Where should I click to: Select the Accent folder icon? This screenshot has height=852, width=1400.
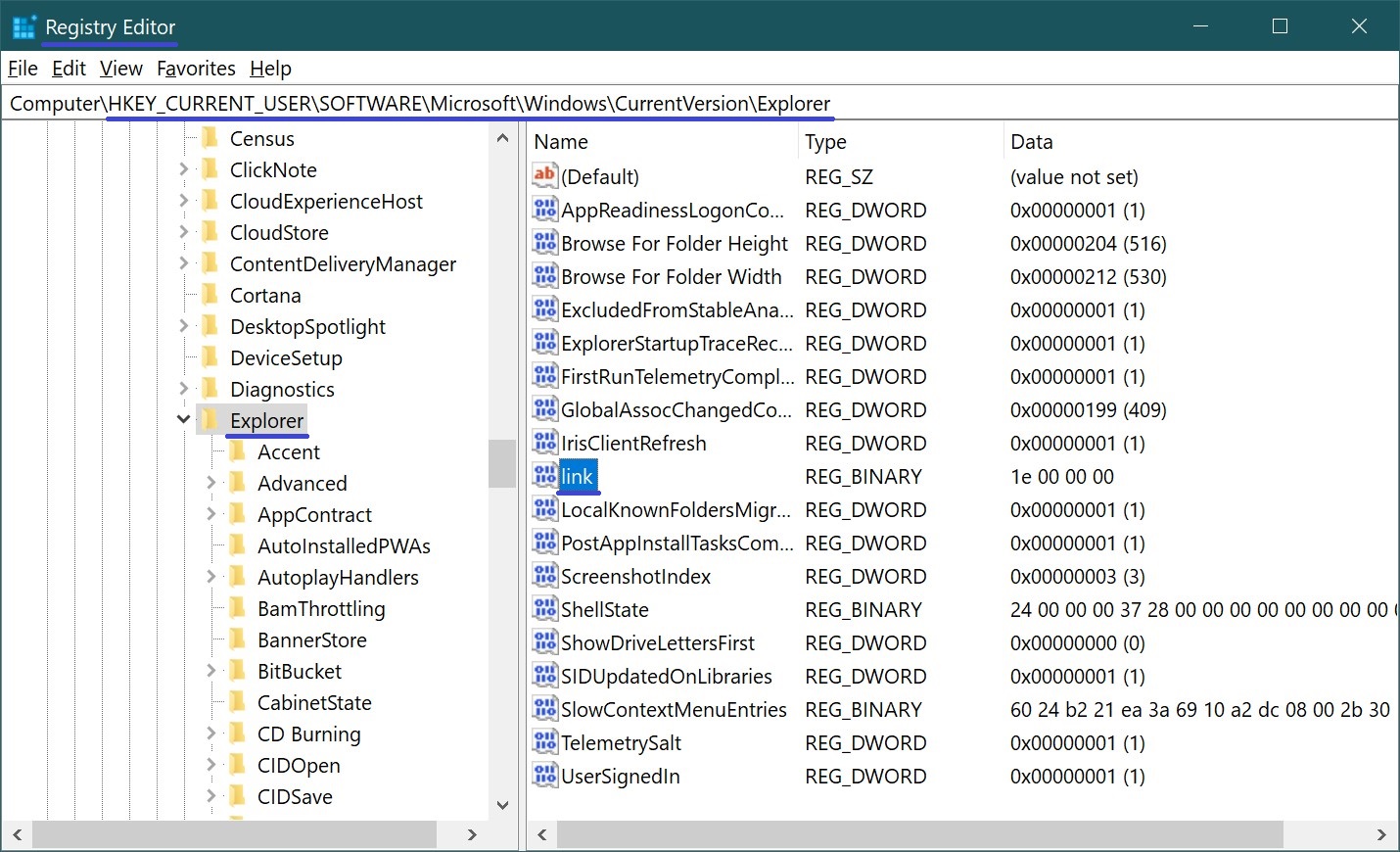click(237, 451)
